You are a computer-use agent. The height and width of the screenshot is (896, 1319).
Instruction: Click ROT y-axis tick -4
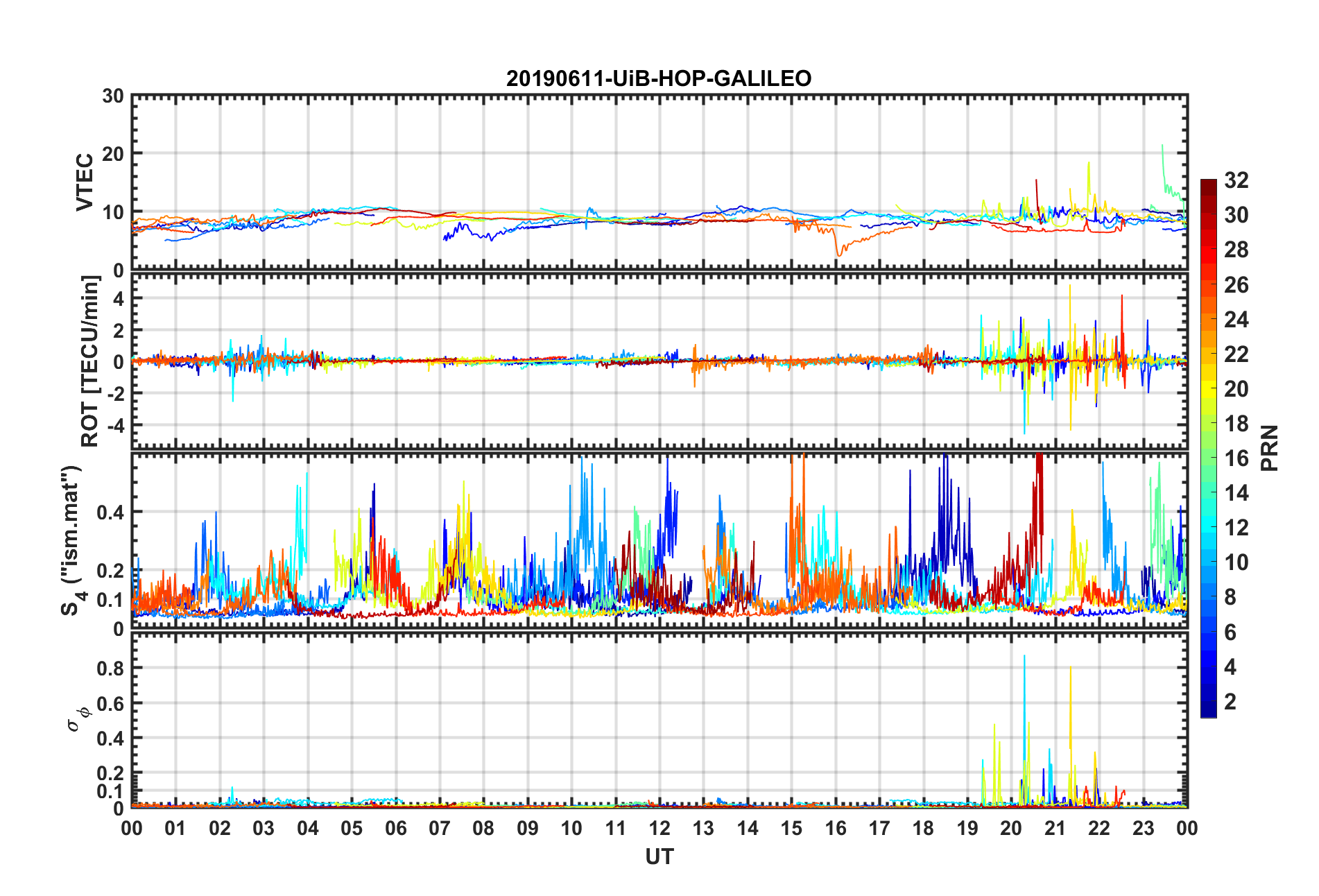pos(114,424)
